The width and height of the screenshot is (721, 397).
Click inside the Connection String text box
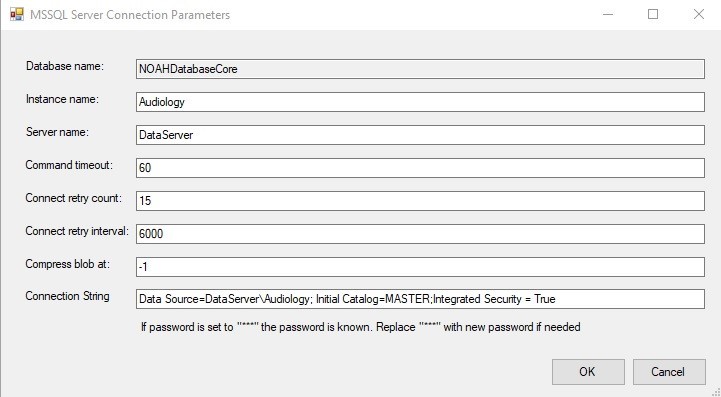coord(420,299)
